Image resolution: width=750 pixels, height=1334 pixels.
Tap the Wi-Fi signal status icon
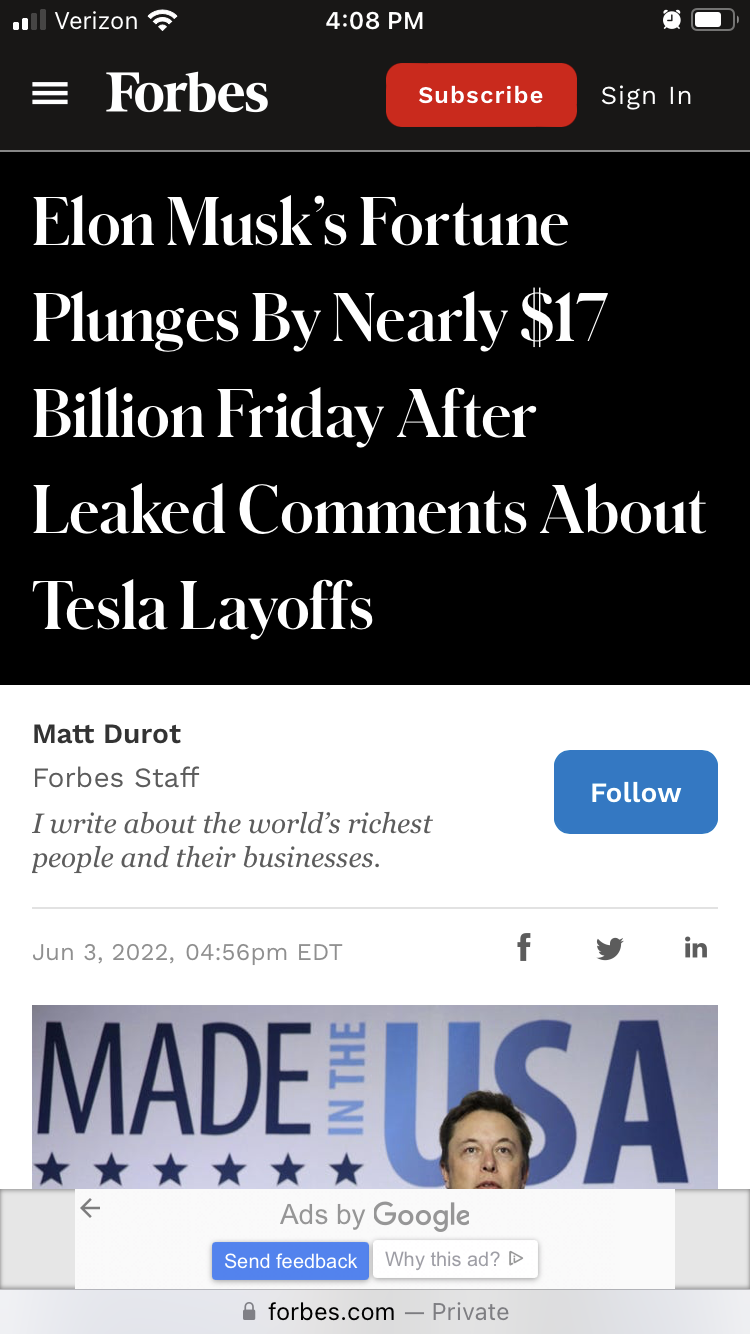pos(161,20)
